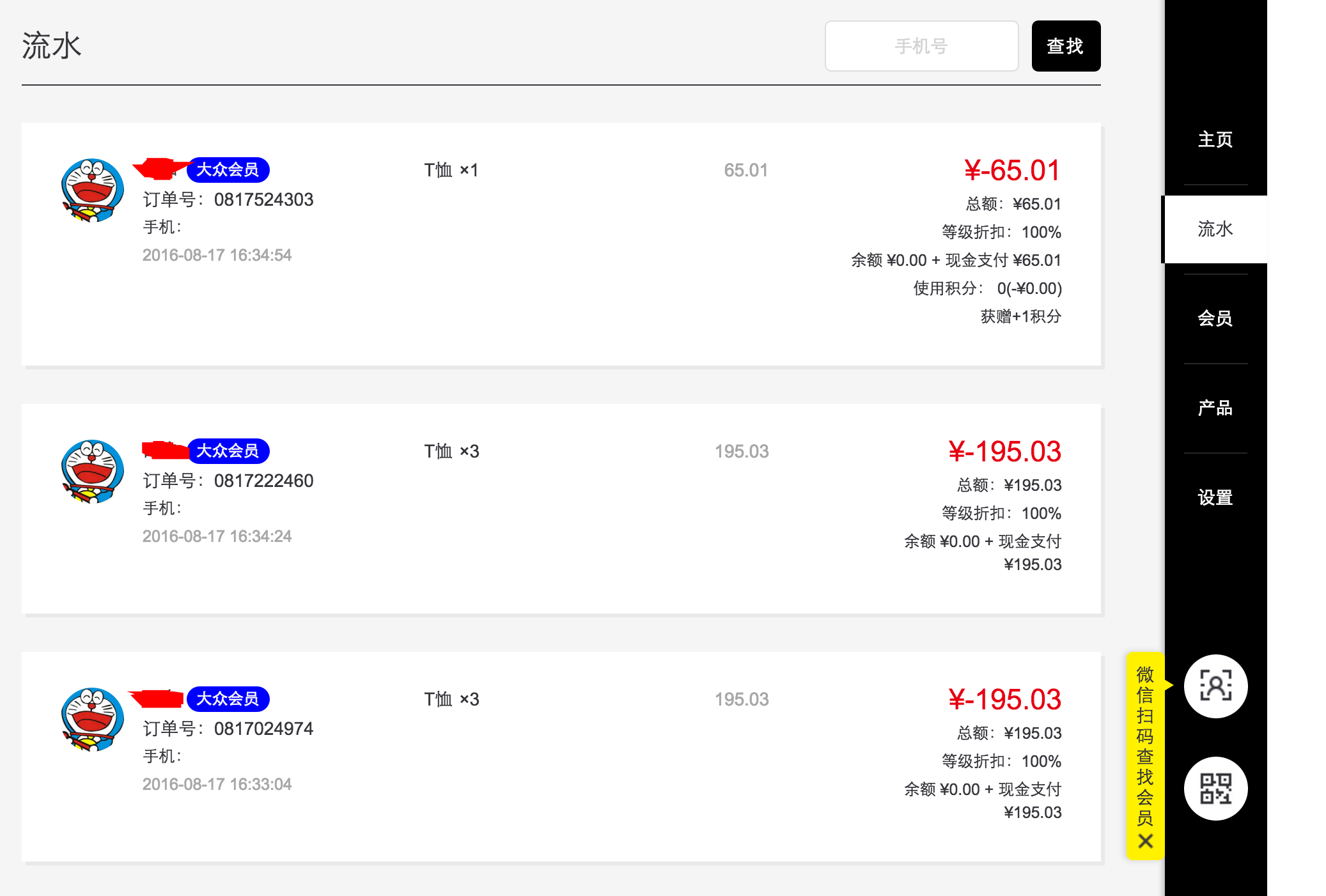Go to the 会员 sidebar section
The image size is (1326, 896).
coord(1215,318)
